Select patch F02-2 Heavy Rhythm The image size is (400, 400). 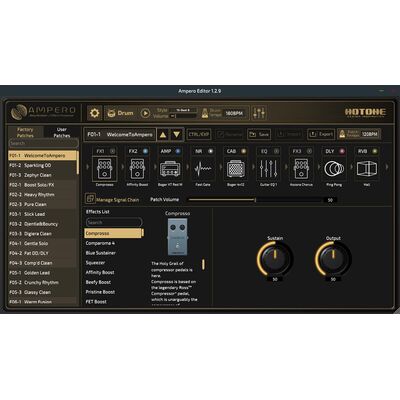click(43, 194)
